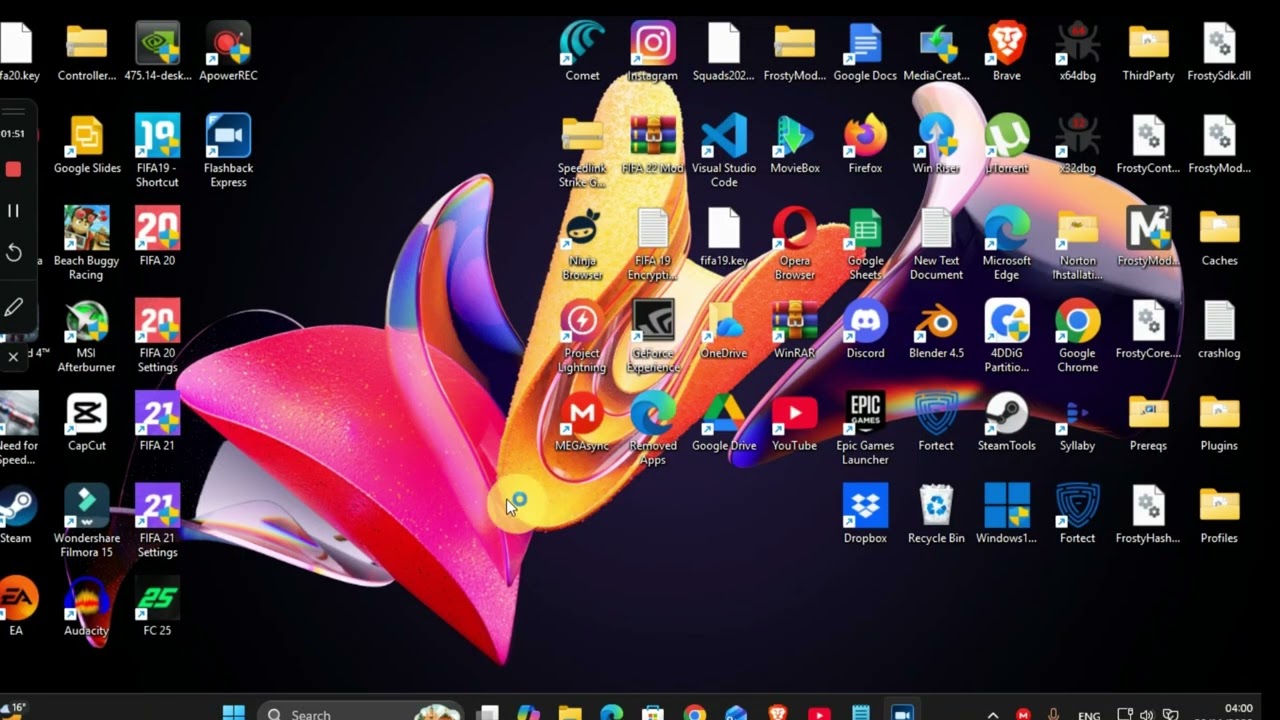Select the x64dbg debugger icon
Image resolution: width=1280 pixels, height=720 pixels.
(1077, 53)
